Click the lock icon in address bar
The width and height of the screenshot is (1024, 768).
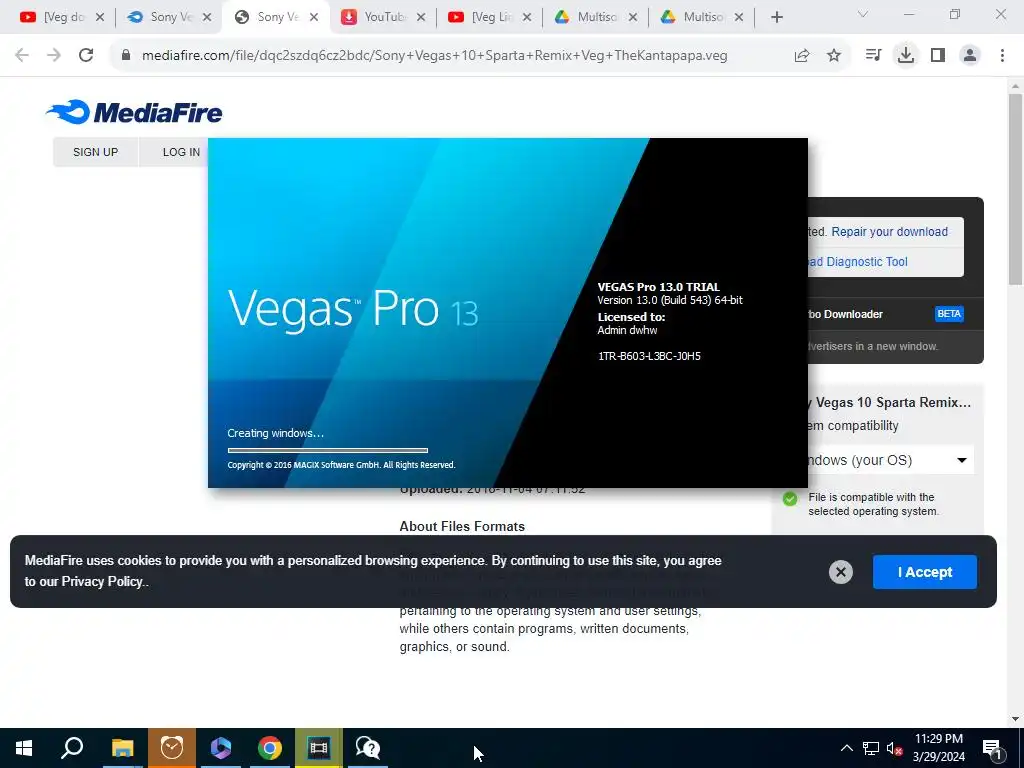(126, 56)
